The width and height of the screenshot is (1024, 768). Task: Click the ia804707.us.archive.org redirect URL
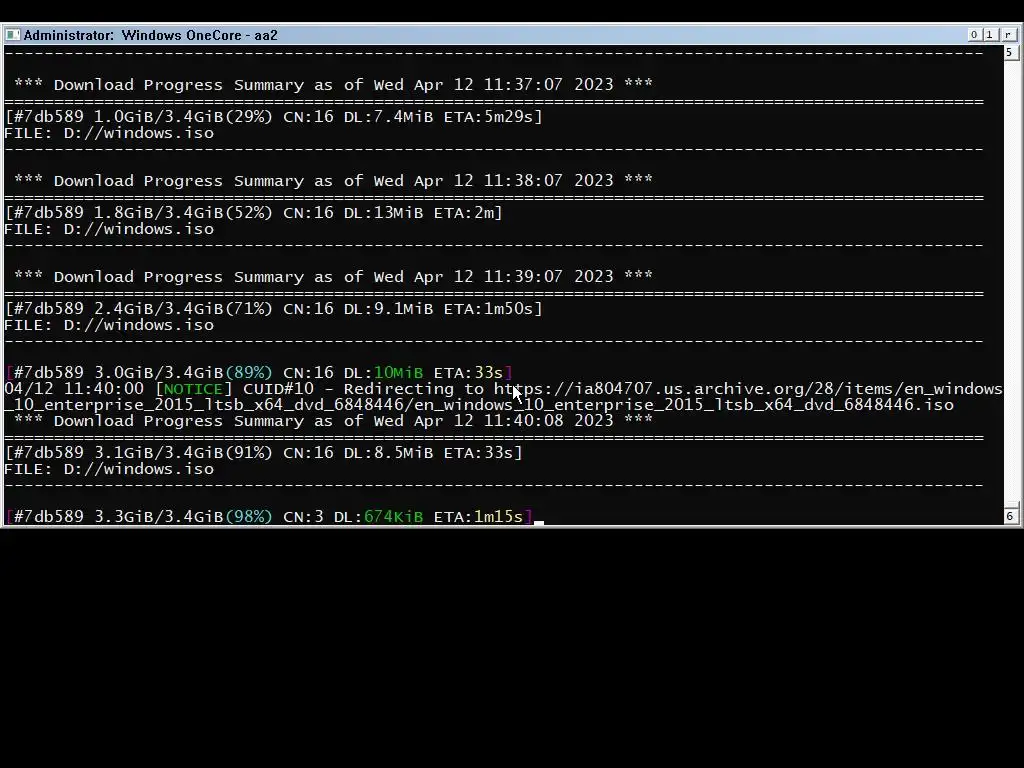click(x=748, y=389)
